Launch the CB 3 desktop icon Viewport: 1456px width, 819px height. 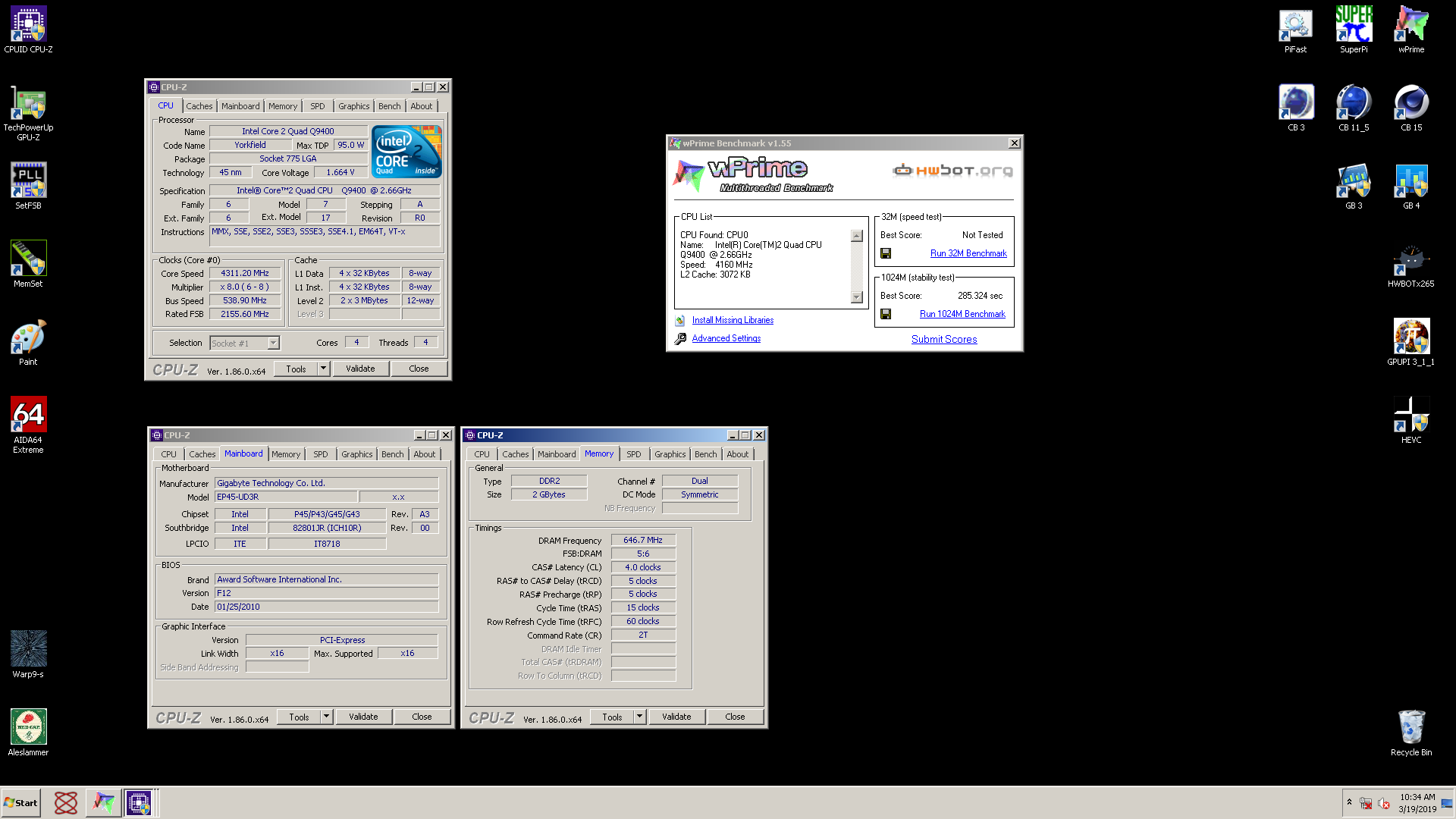coord(1296,108)
